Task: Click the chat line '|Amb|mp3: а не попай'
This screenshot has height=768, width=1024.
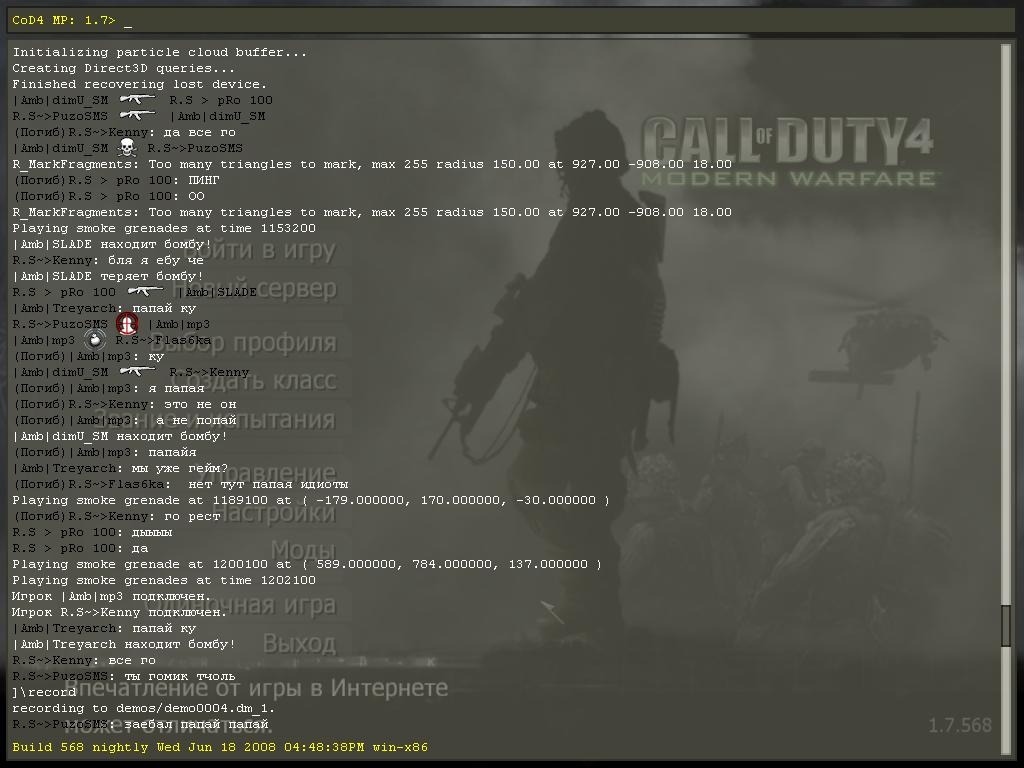Action: coord(124,420)
